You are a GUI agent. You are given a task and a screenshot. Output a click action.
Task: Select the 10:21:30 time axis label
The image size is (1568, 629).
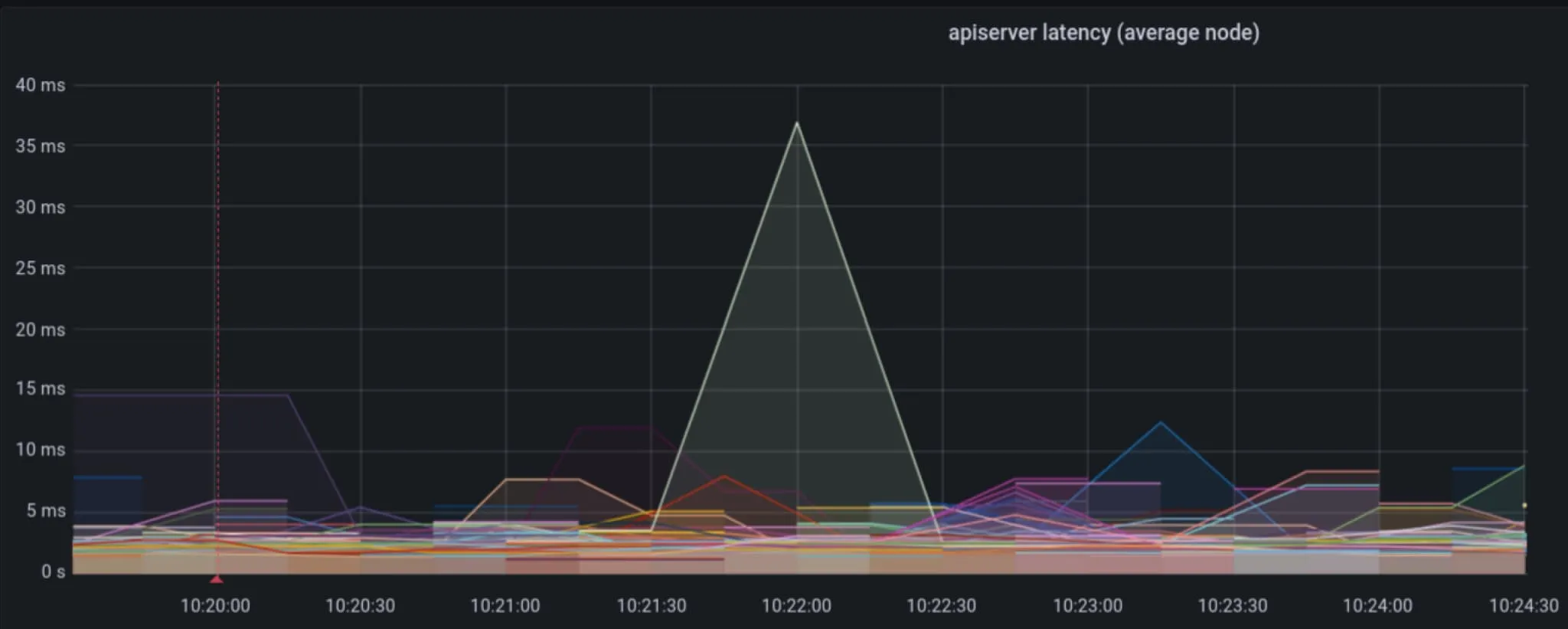[x=652, y=605]
